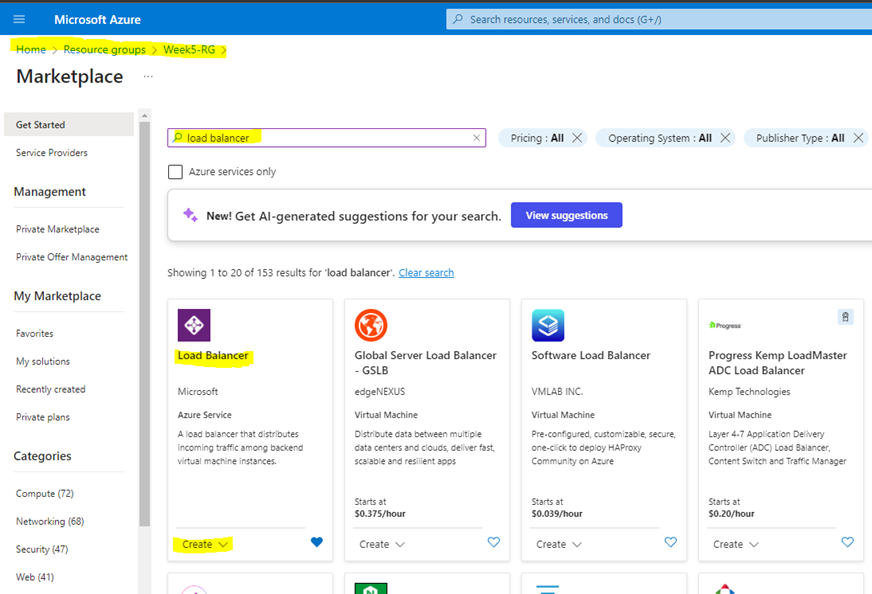Expand Create dropdown for Progress Kemp LoadMaster
Screen dimensions: 872x594
click(x=735, y=544)
